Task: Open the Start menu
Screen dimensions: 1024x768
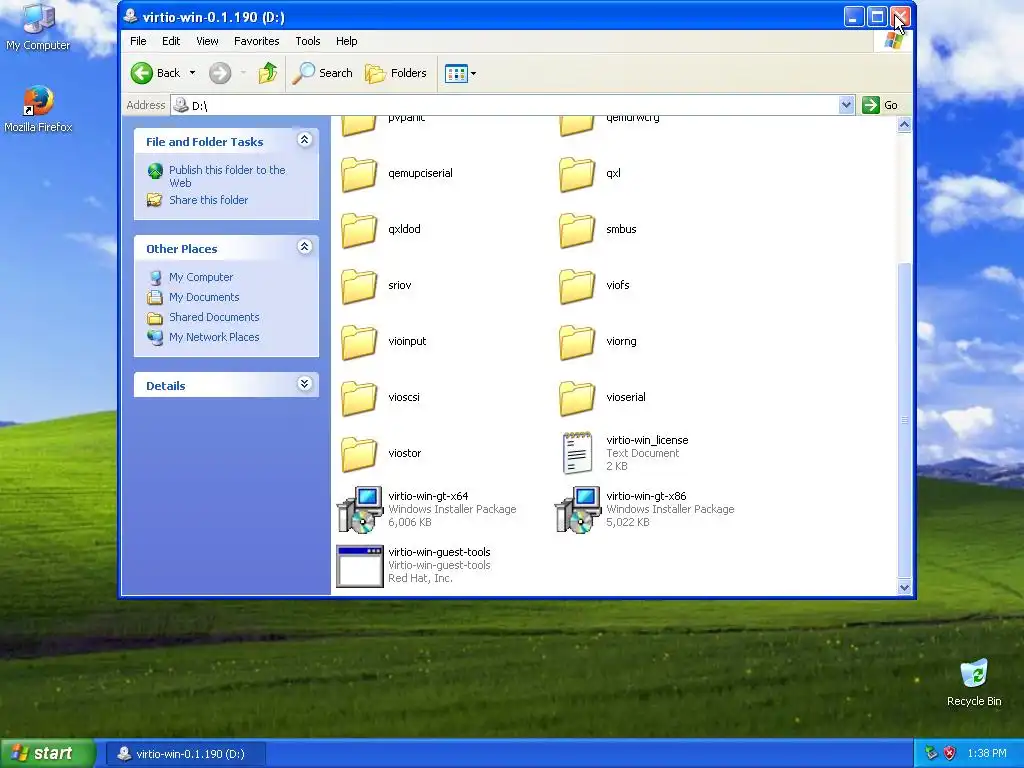Action: tap(48, 754)
